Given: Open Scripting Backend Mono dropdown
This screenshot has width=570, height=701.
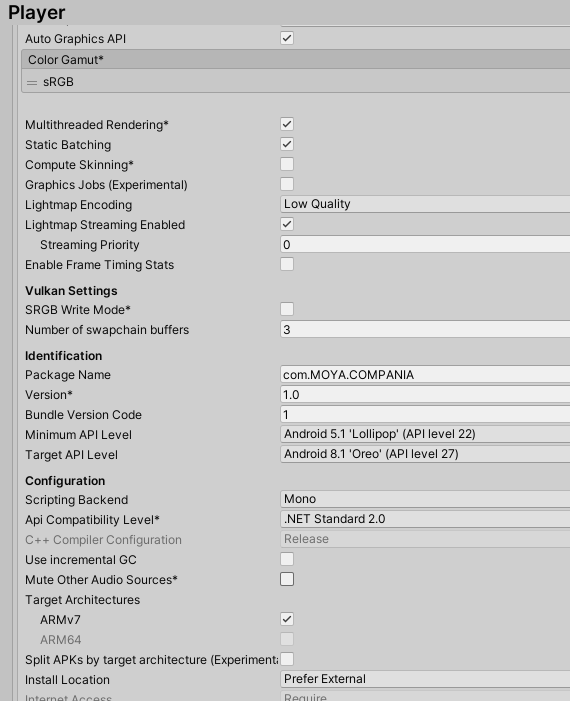Looking at the screenshot, I should tap(425, 499).
